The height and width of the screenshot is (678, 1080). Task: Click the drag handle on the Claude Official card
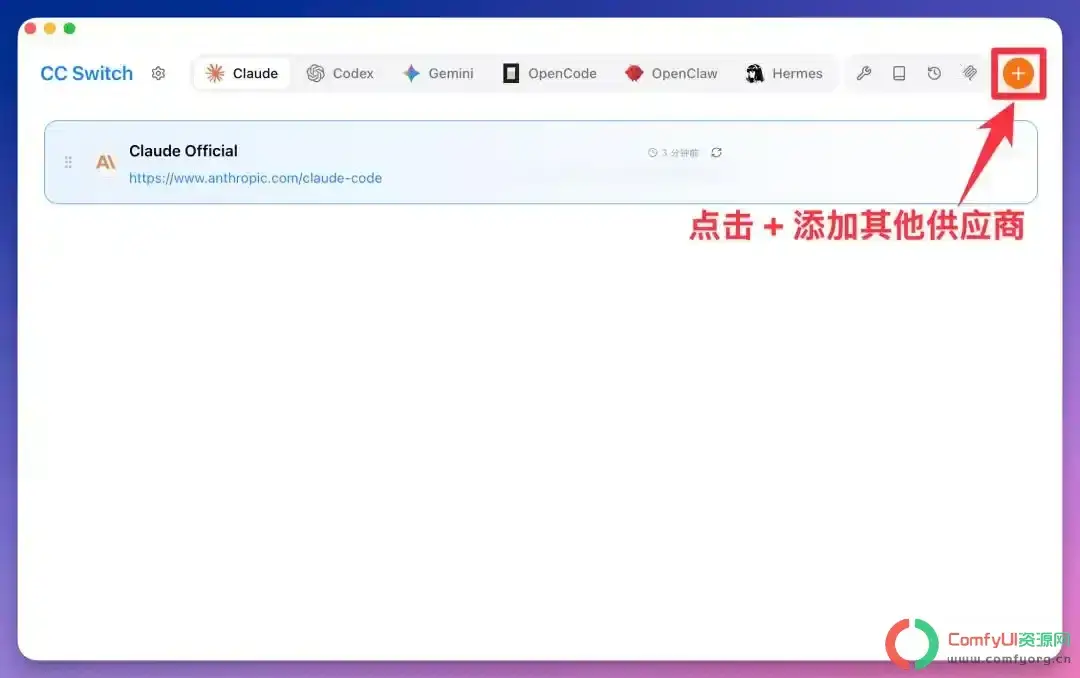pyautogui.click(x=68, y=162)
